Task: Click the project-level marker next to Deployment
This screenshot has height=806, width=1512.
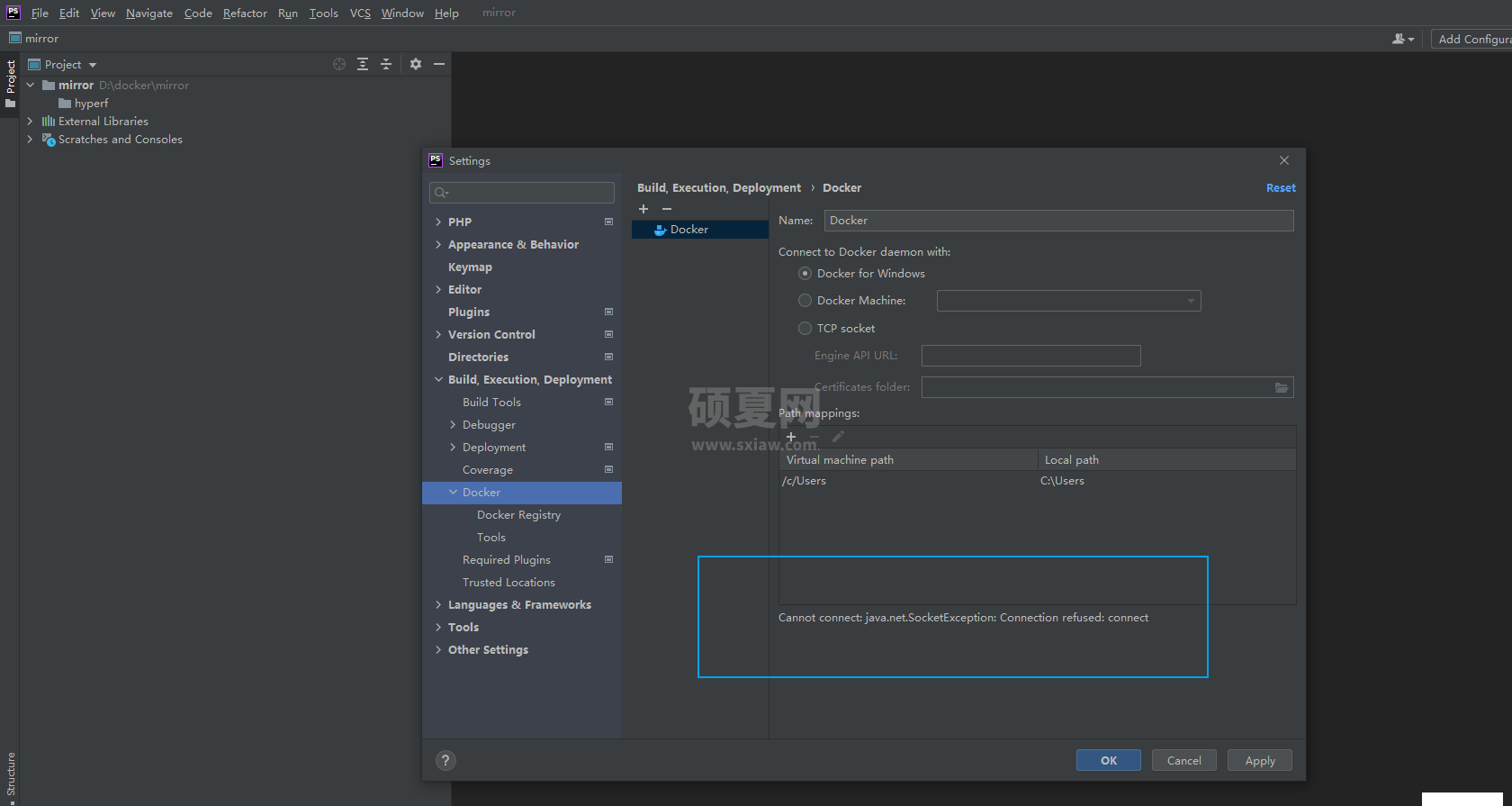Action: point(609,447)
